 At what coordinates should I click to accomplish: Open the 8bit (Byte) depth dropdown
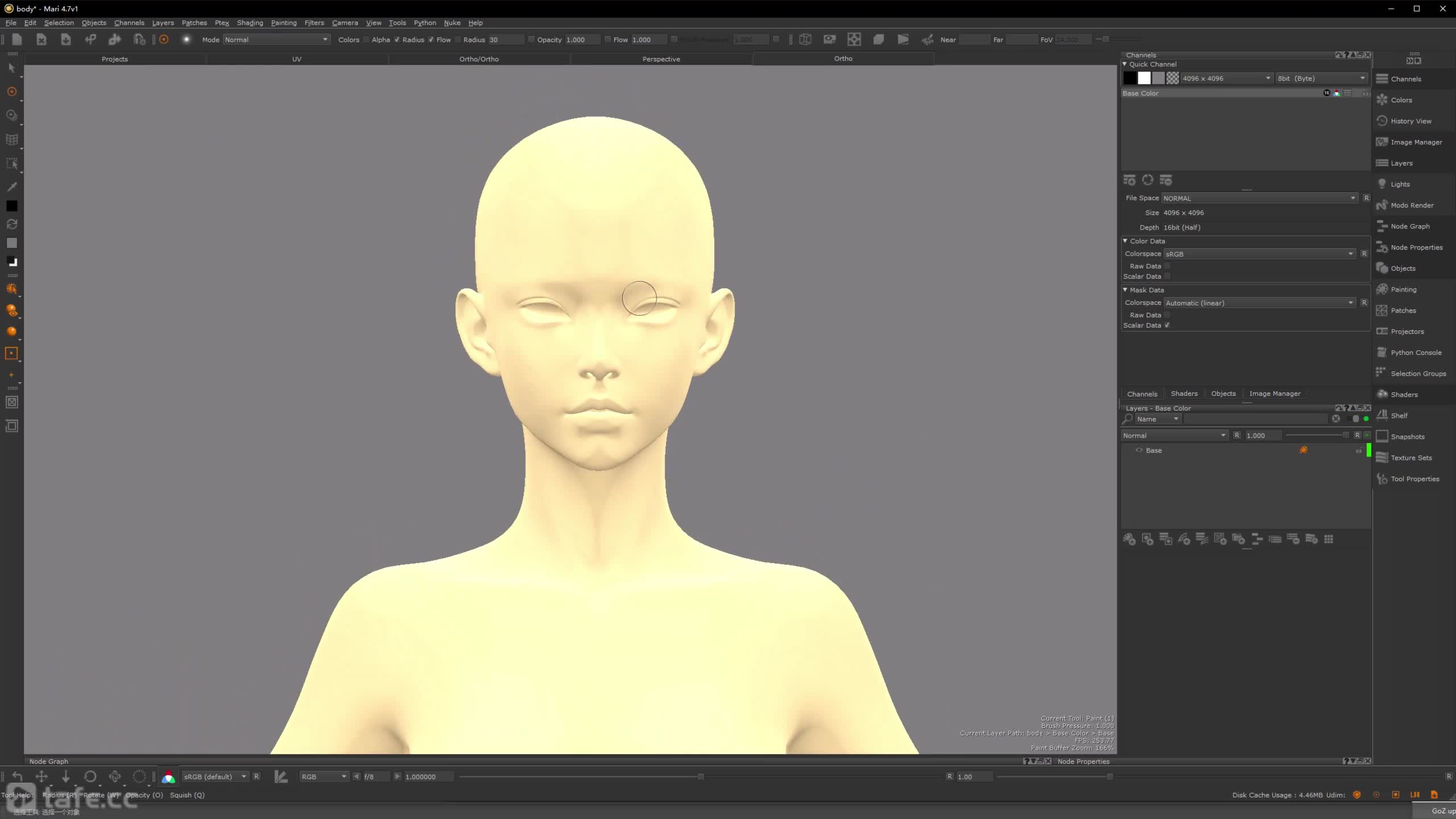tap(1321, 78)
